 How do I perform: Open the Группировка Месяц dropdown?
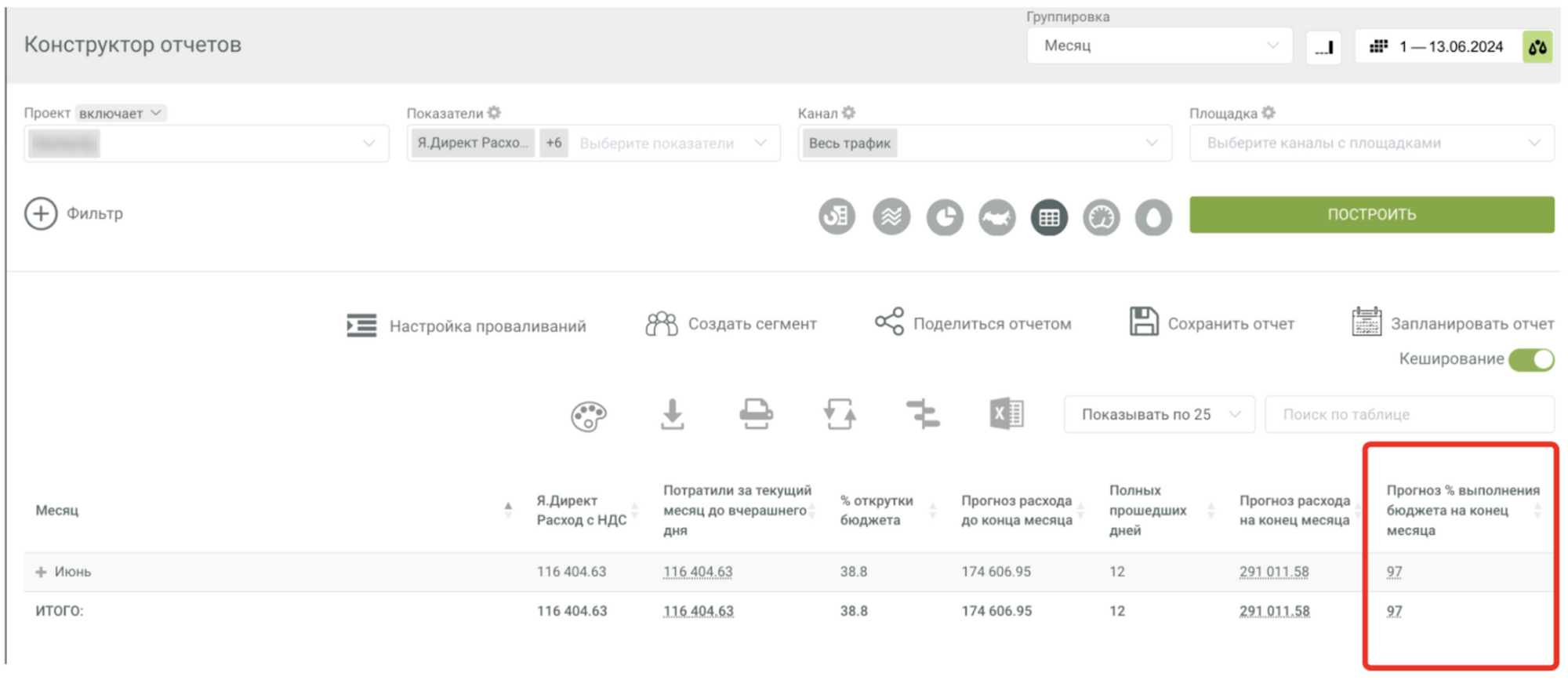point(1159,46)
